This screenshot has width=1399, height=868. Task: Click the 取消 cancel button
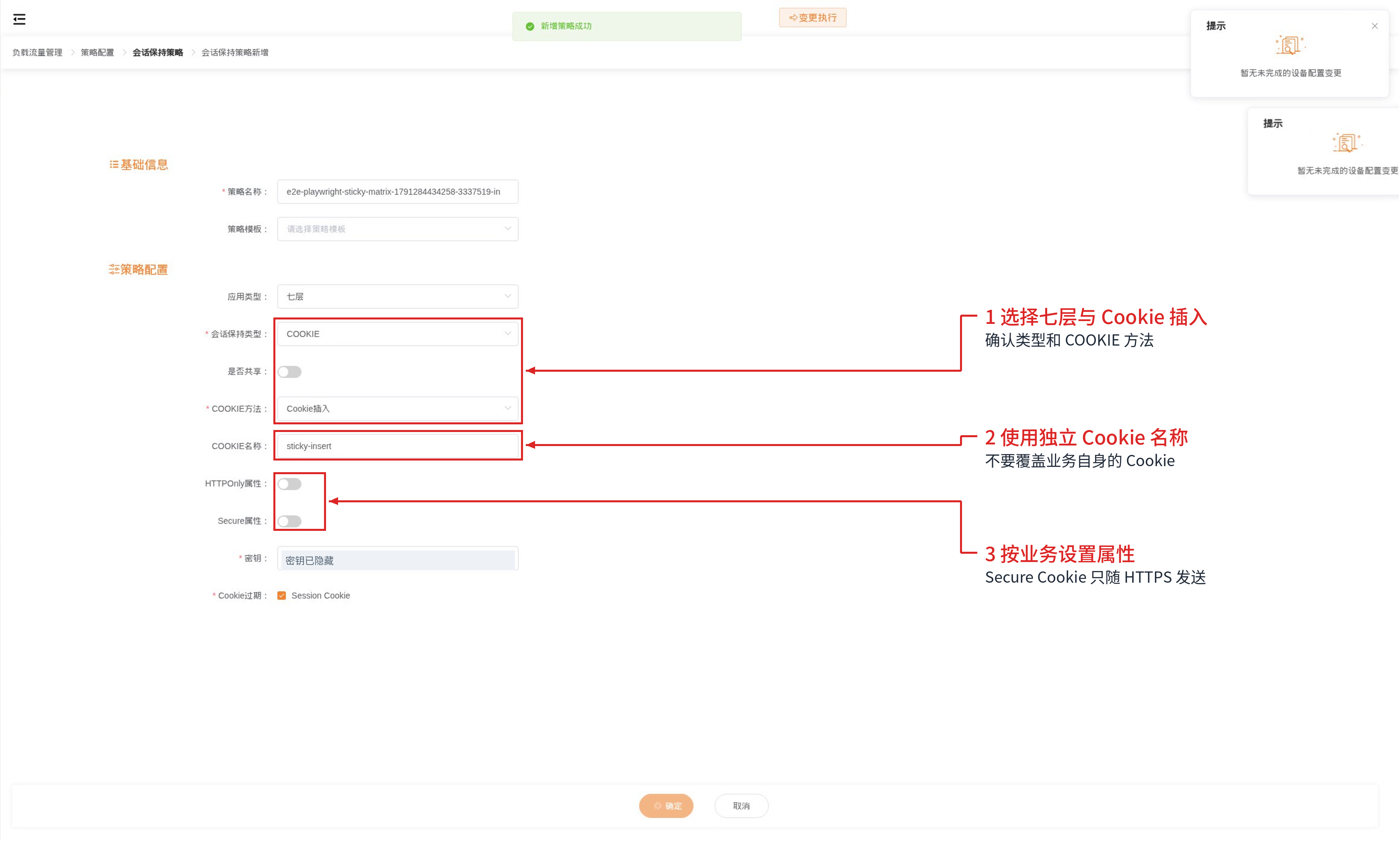741,806
